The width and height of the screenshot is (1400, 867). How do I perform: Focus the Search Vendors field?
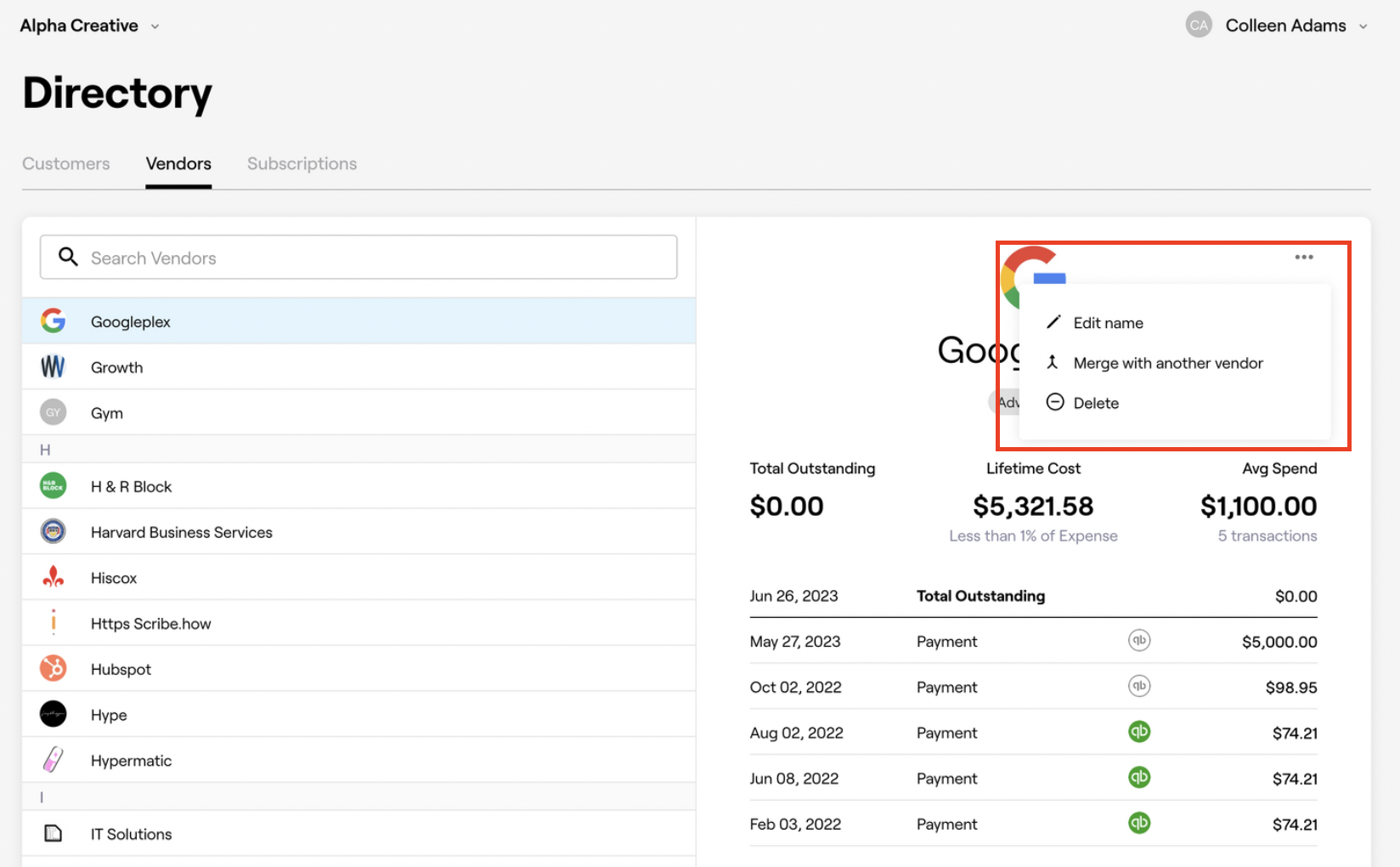(x=358, y=258)
